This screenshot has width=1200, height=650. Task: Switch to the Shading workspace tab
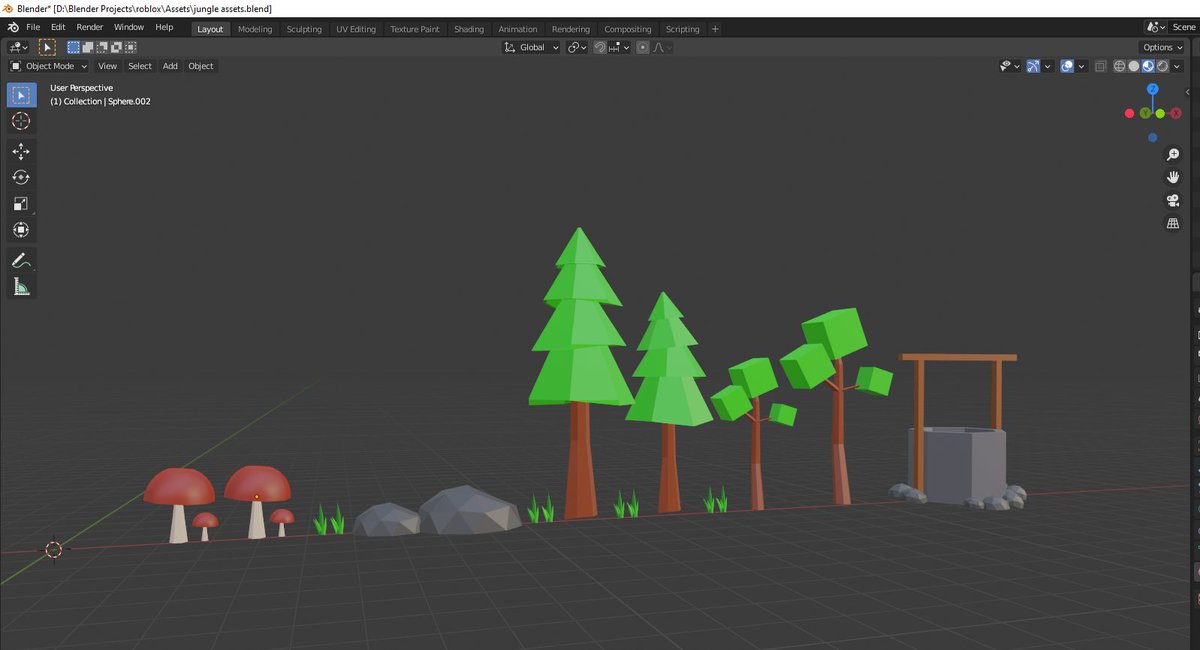pyautogui.click(x=469, y=29)
